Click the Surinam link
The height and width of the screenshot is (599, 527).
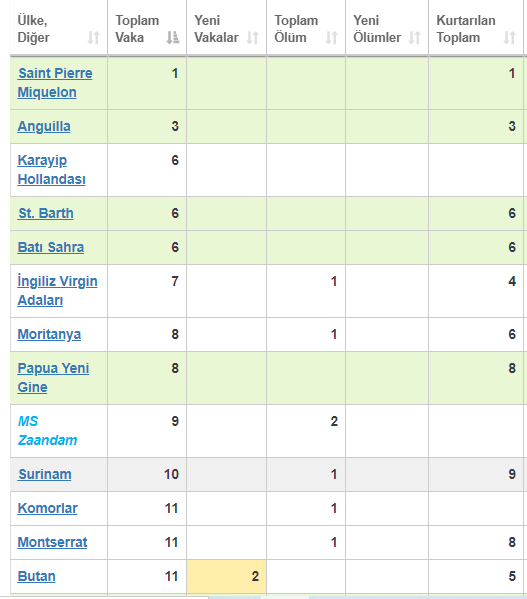45,474
